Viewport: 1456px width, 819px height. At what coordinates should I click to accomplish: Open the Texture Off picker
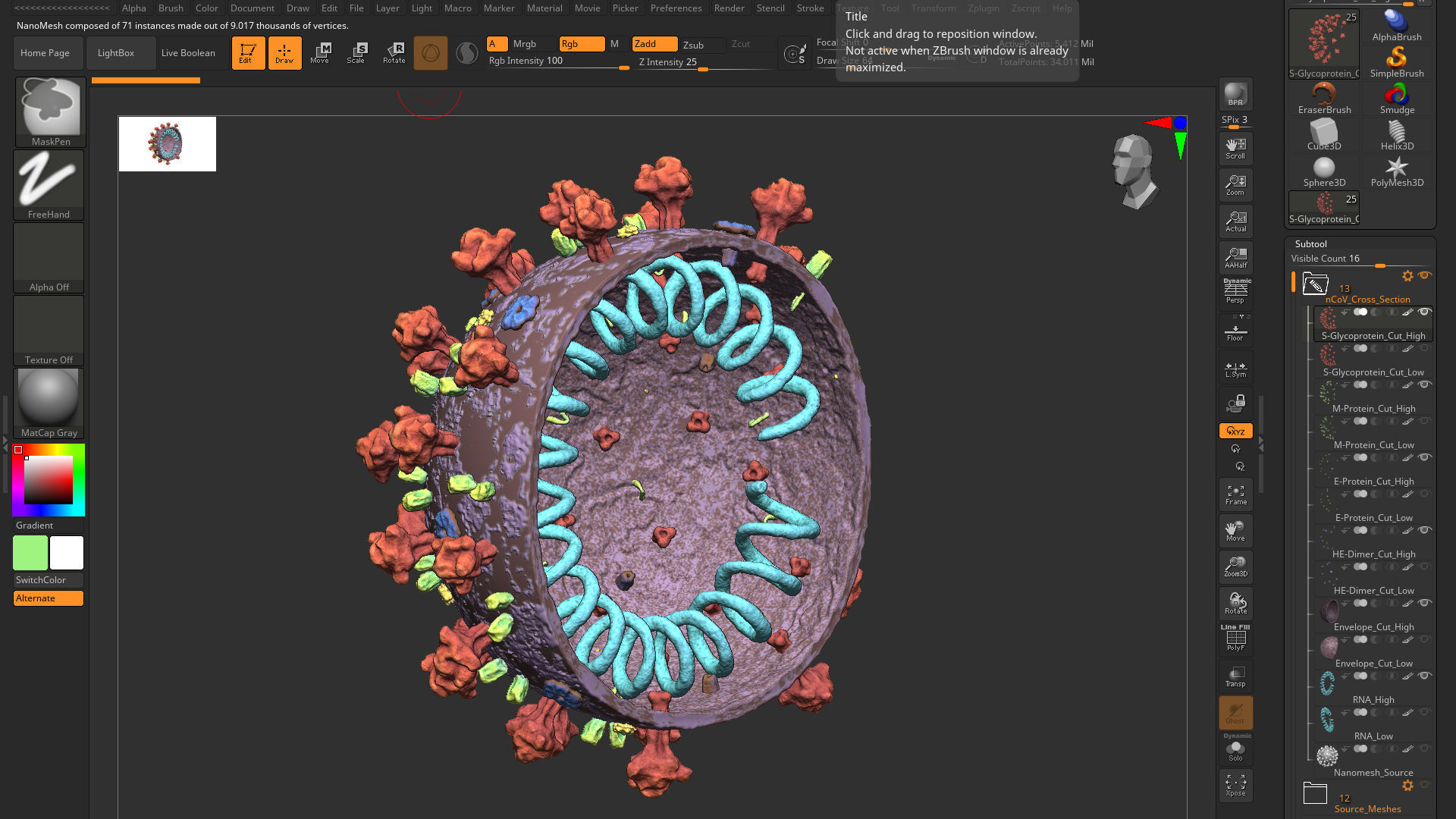click(49, 330)
